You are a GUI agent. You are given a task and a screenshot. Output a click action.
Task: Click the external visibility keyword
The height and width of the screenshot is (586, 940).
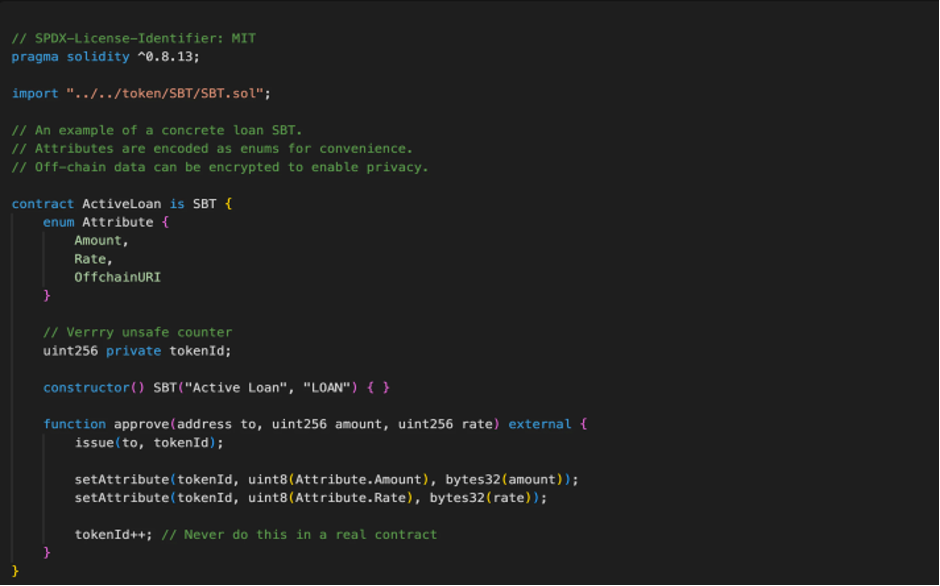coord(540,424)
